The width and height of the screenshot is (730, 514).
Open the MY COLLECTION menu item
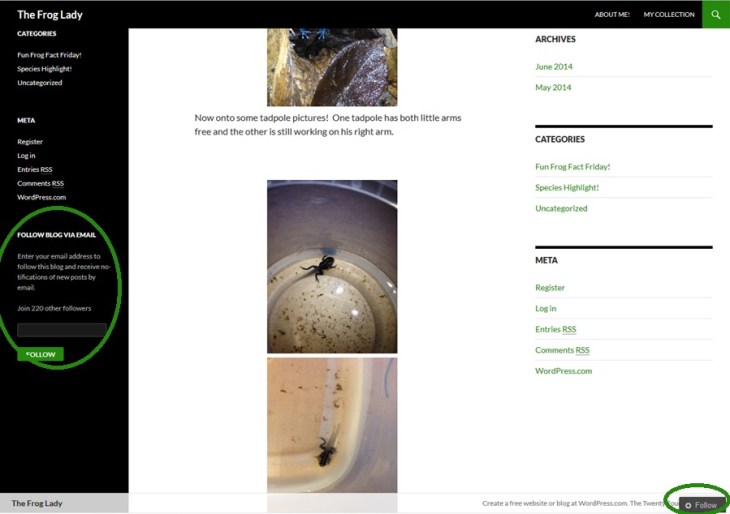(x=669, y=14)
